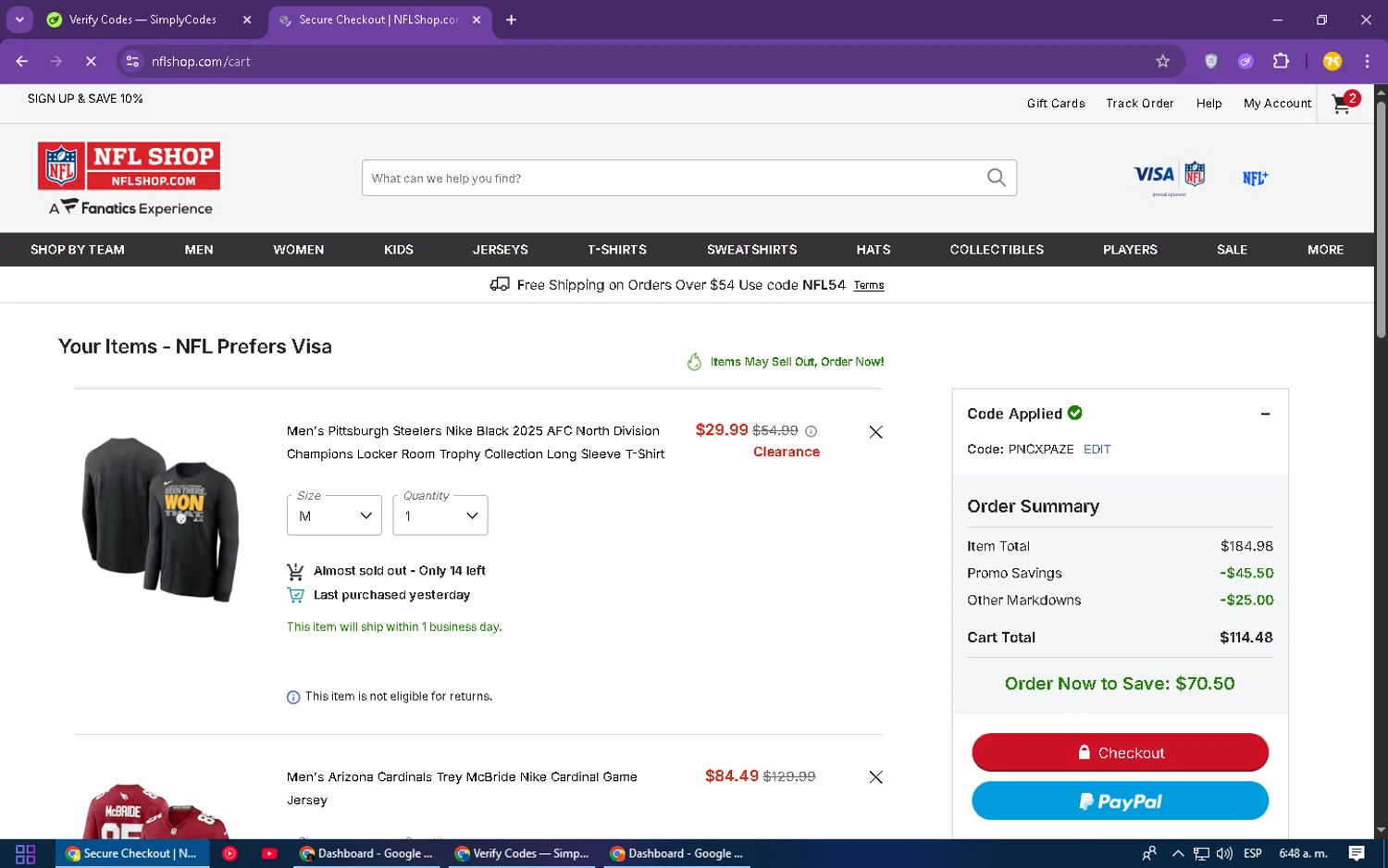Remove the Trey McBride Jersey item
Screen dimensions: 1388x868
875,777
